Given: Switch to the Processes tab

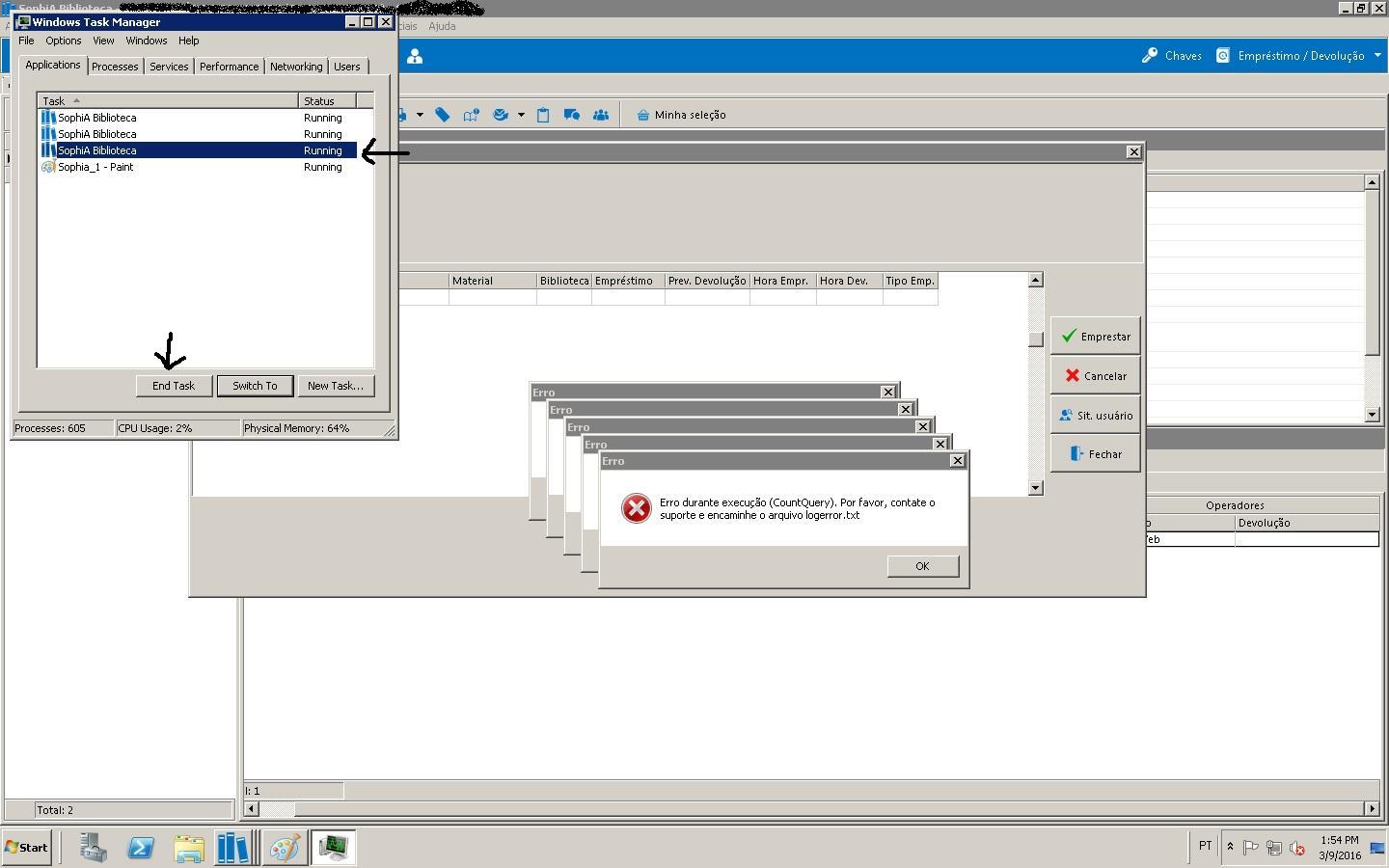Looking at the screenshot, I should [115, 67].
